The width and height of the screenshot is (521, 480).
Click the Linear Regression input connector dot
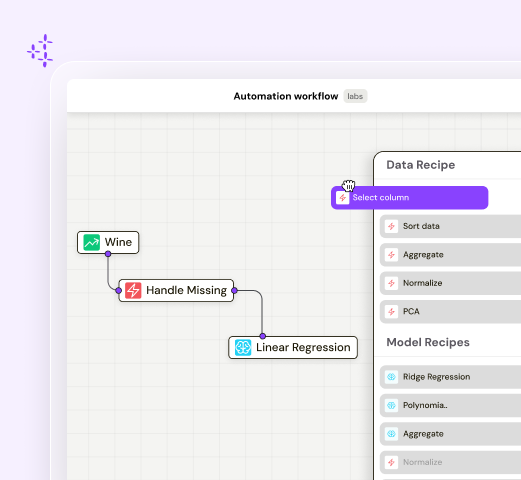pyautogui.click(x=263, y=336)
